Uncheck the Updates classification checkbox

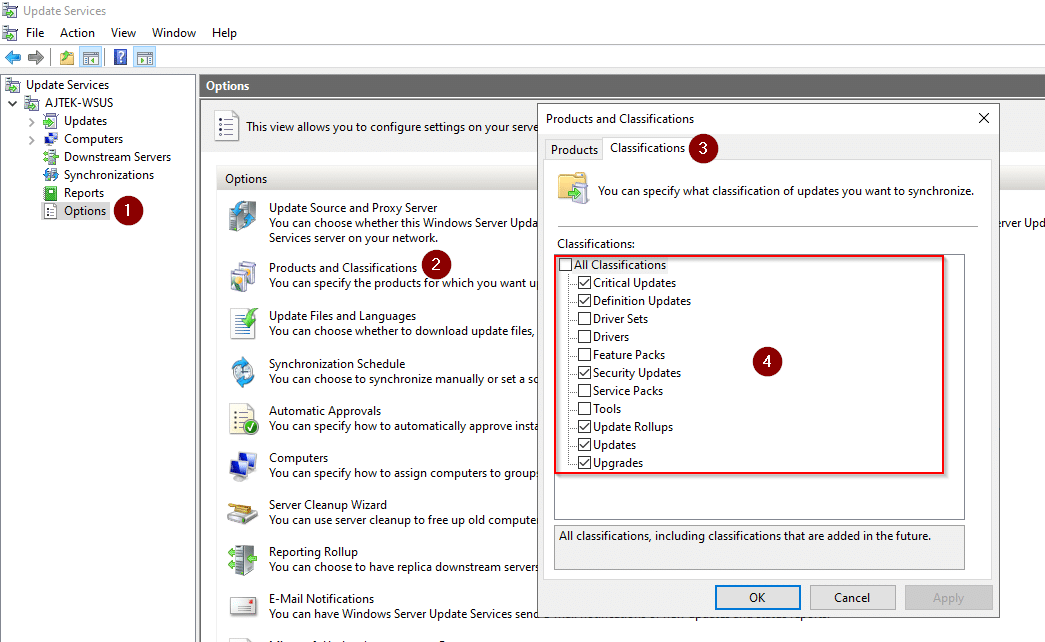pyautogui.click(x=584, y=445)
